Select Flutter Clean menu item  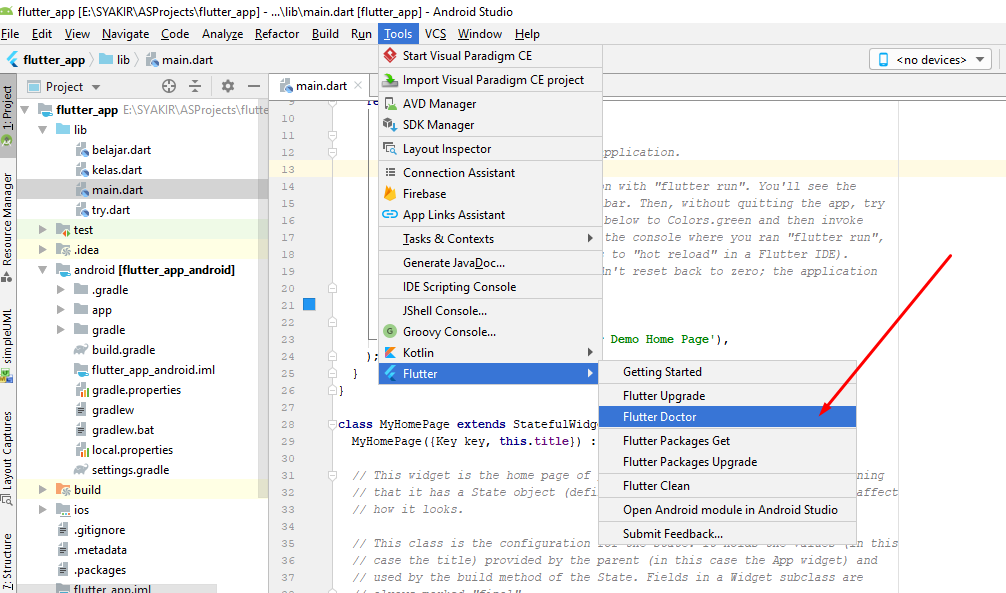click(727, 486)
